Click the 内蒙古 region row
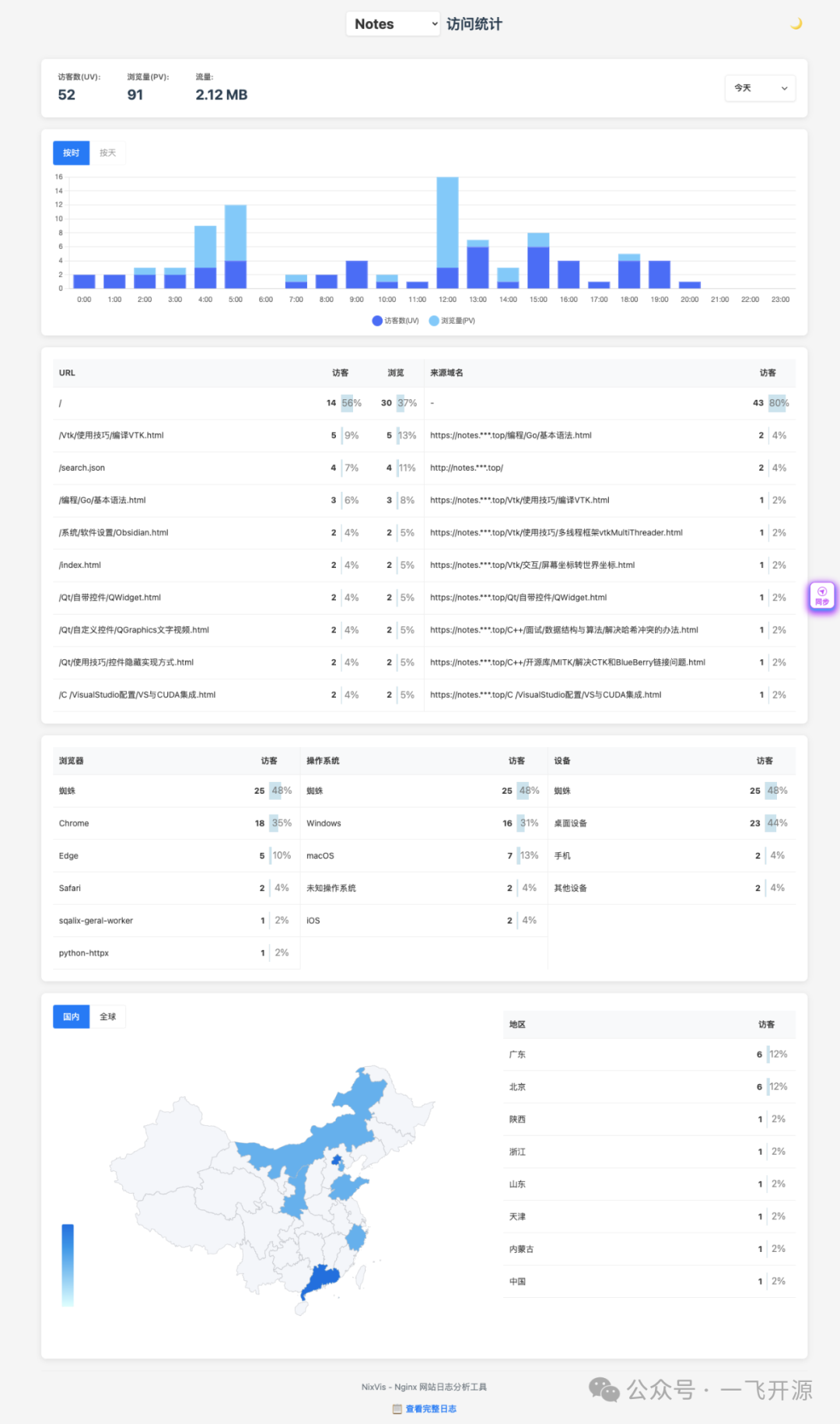The height and width of the screenshot is (1424, 840). pos(649,1249)
